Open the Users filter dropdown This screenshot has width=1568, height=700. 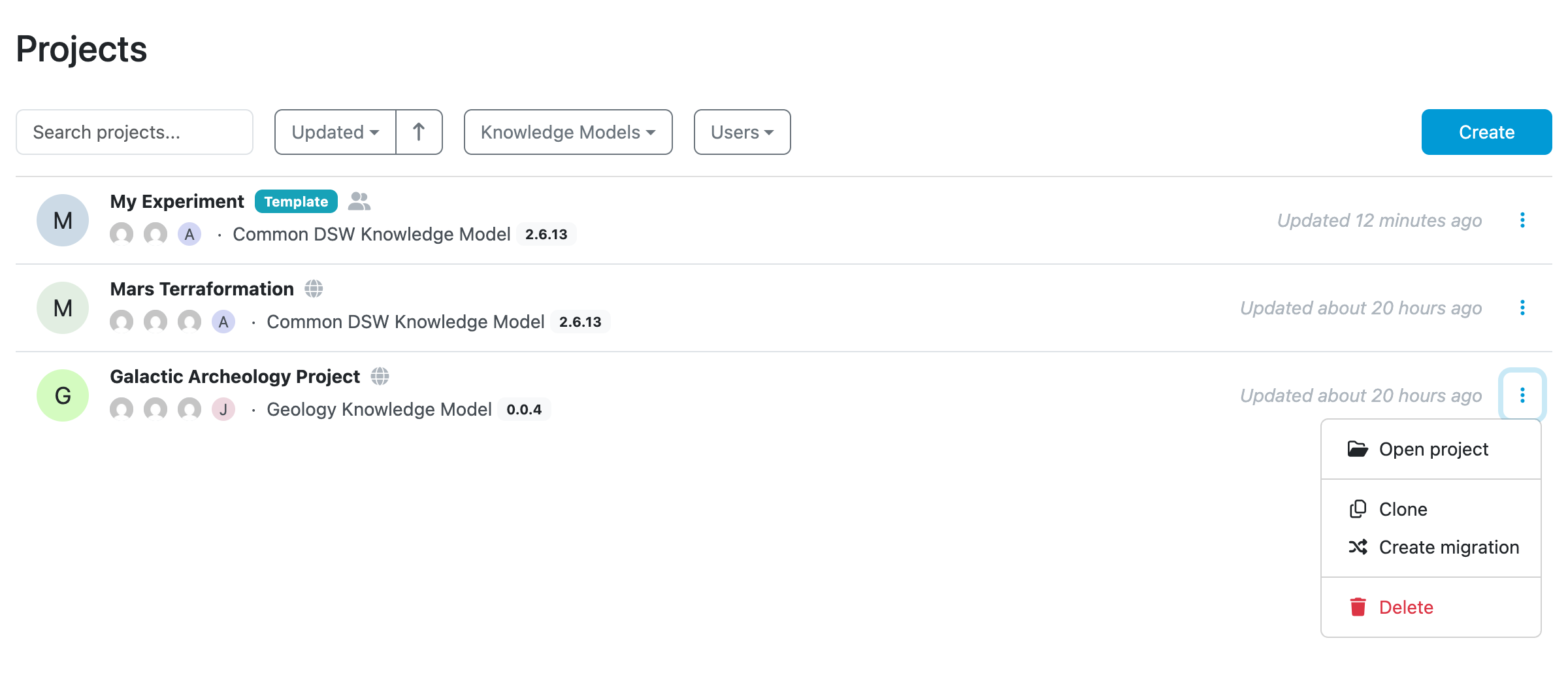pyautogui.click(x=742, y=132)
